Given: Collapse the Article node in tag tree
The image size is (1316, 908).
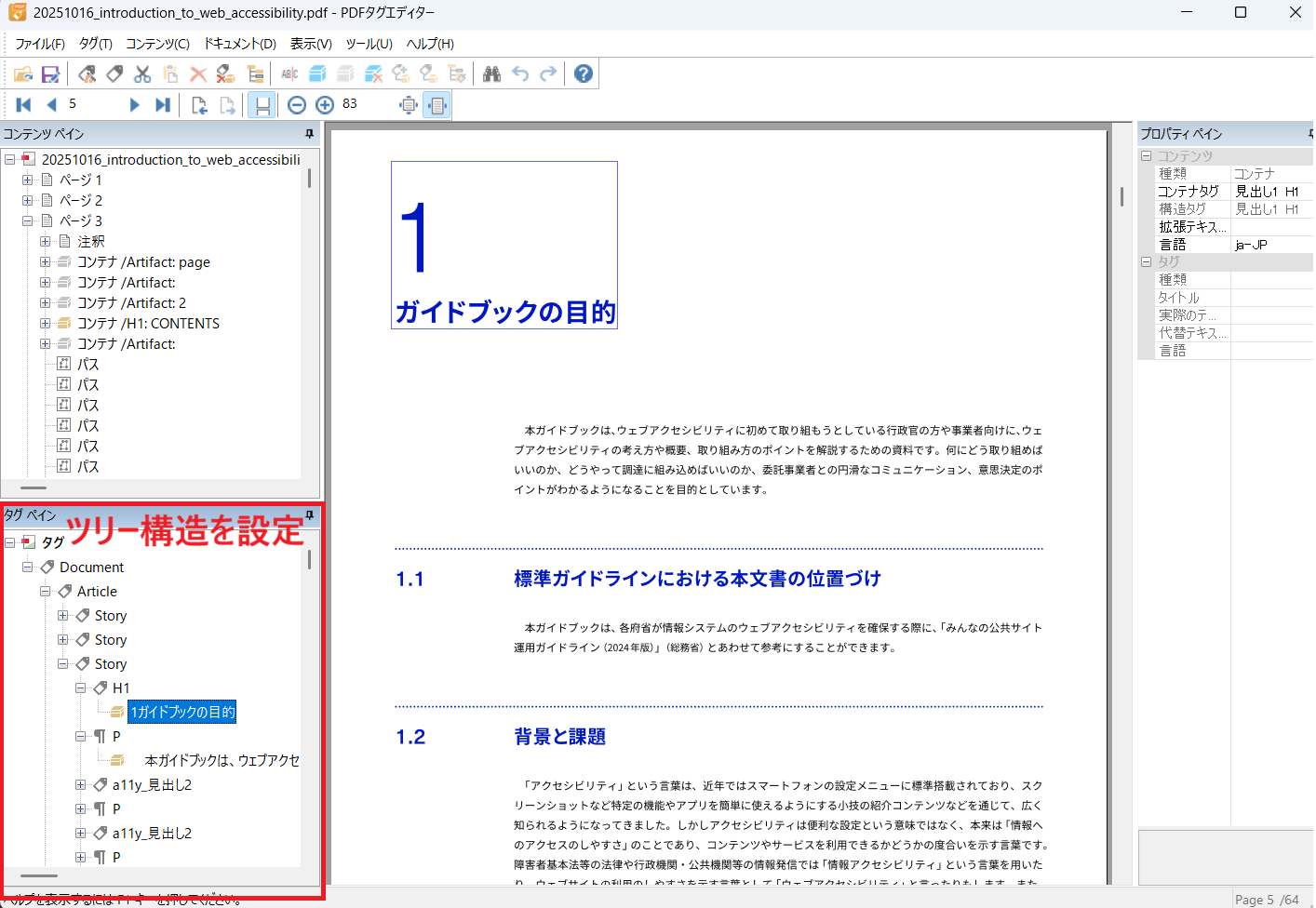Looking at the screenshot, I should tap(45, 592).
